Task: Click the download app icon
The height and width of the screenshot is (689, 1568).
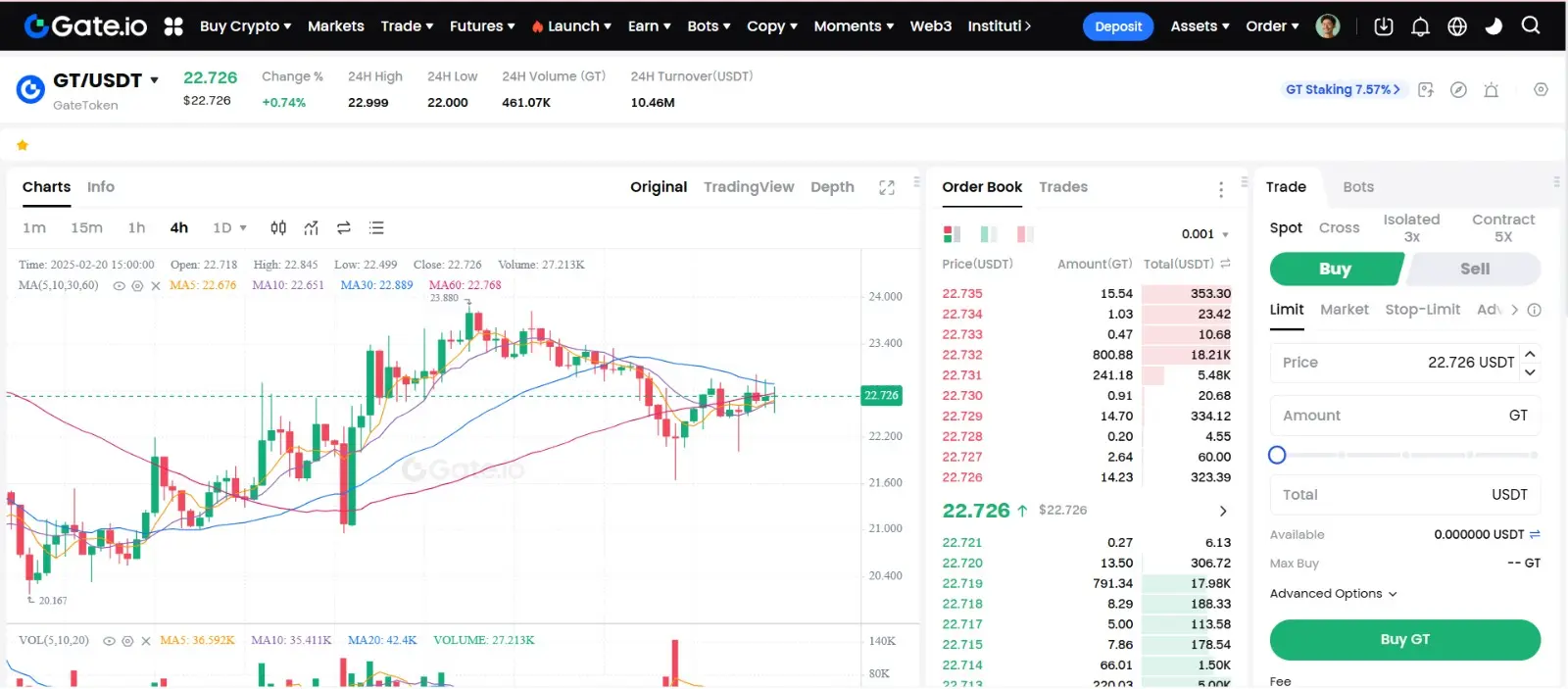Action: click(1384, 26)
